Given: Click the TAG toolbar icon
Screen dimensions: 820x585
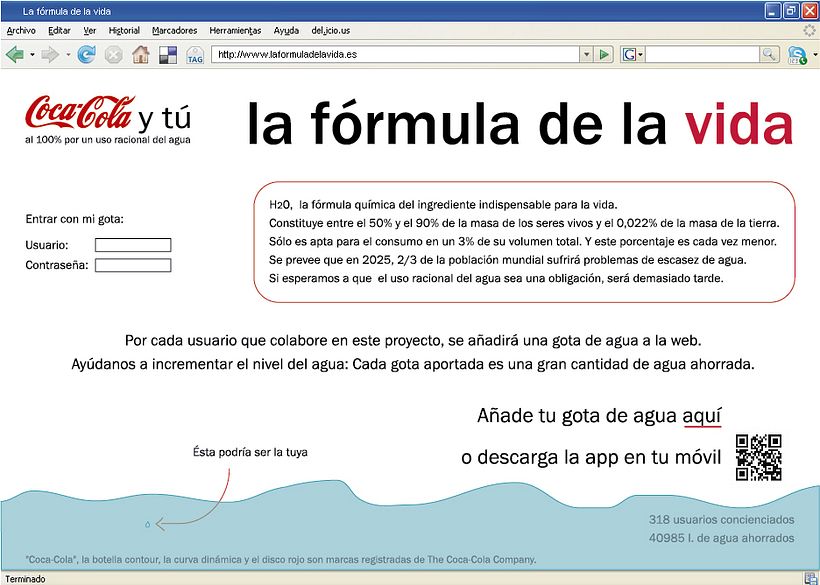Looking at the screenshot, I should coord(195,55).
